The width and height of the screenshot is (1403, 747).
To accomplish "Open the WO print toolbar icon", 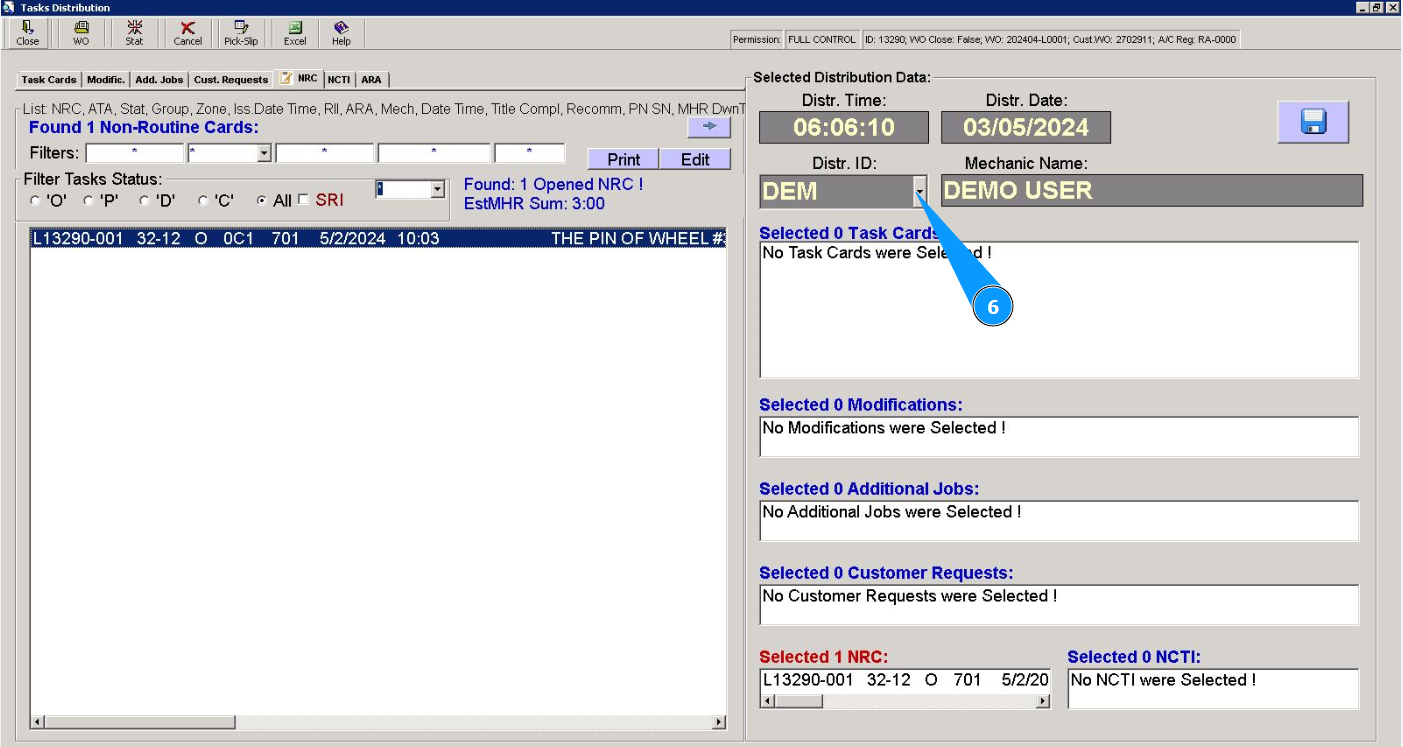I will [81, 33].
